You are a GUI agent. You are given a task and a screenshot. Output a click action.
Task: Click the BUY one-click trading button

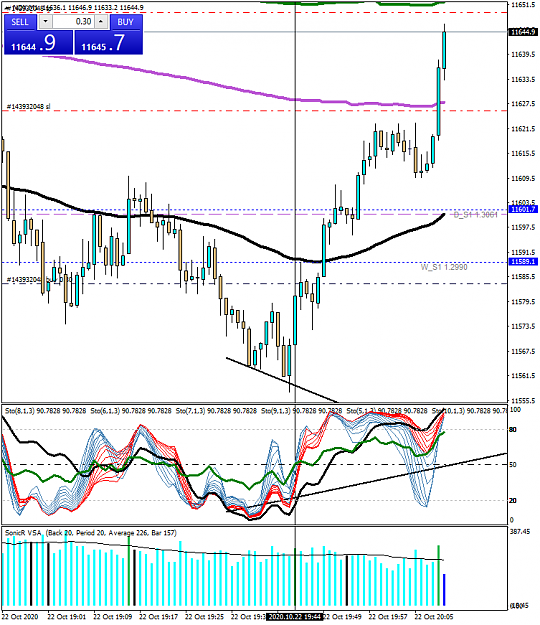(x=126, y=22)
